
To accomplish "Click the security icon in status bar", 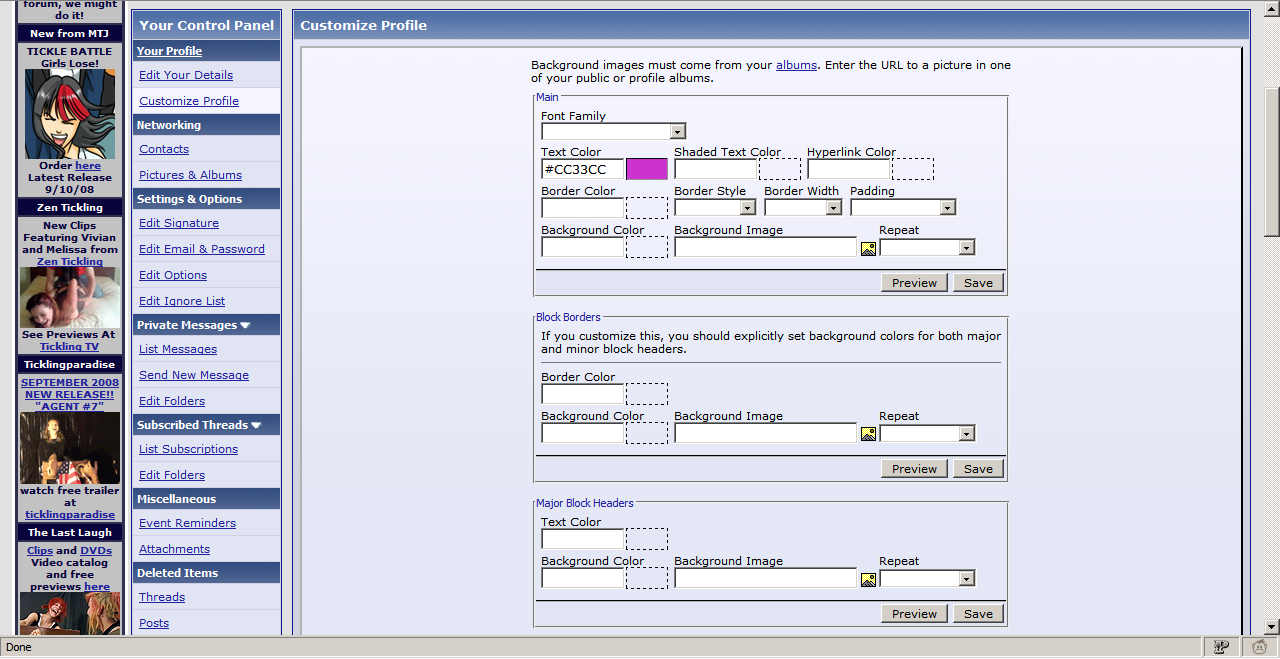I will coord(1221,647).
